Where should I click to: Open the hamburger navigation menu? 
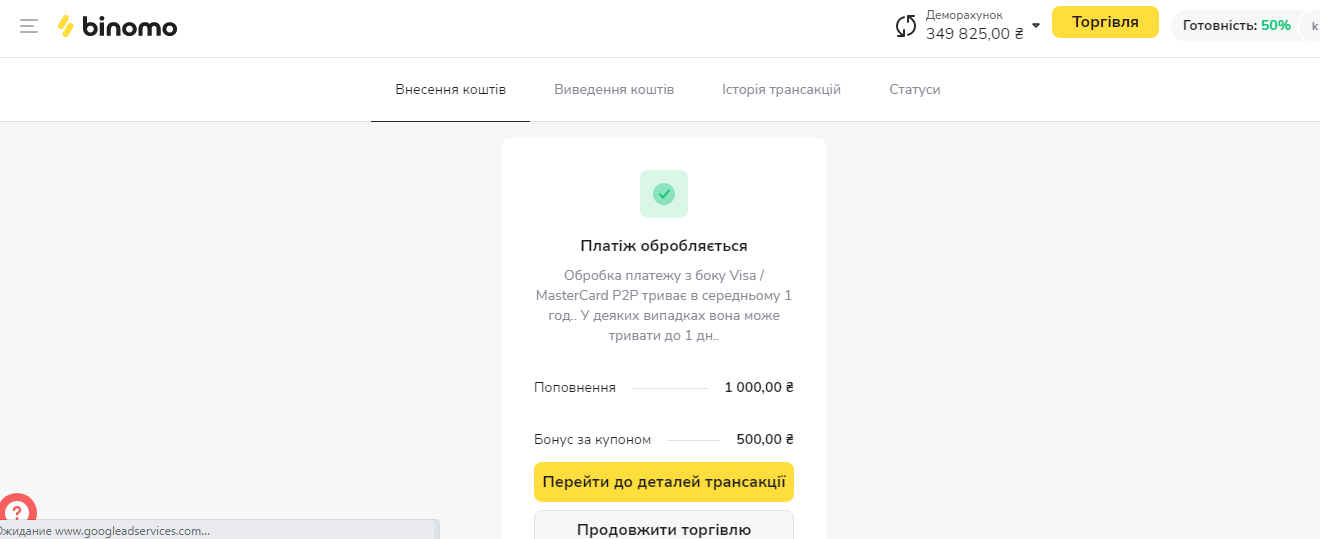pos(29,26)
